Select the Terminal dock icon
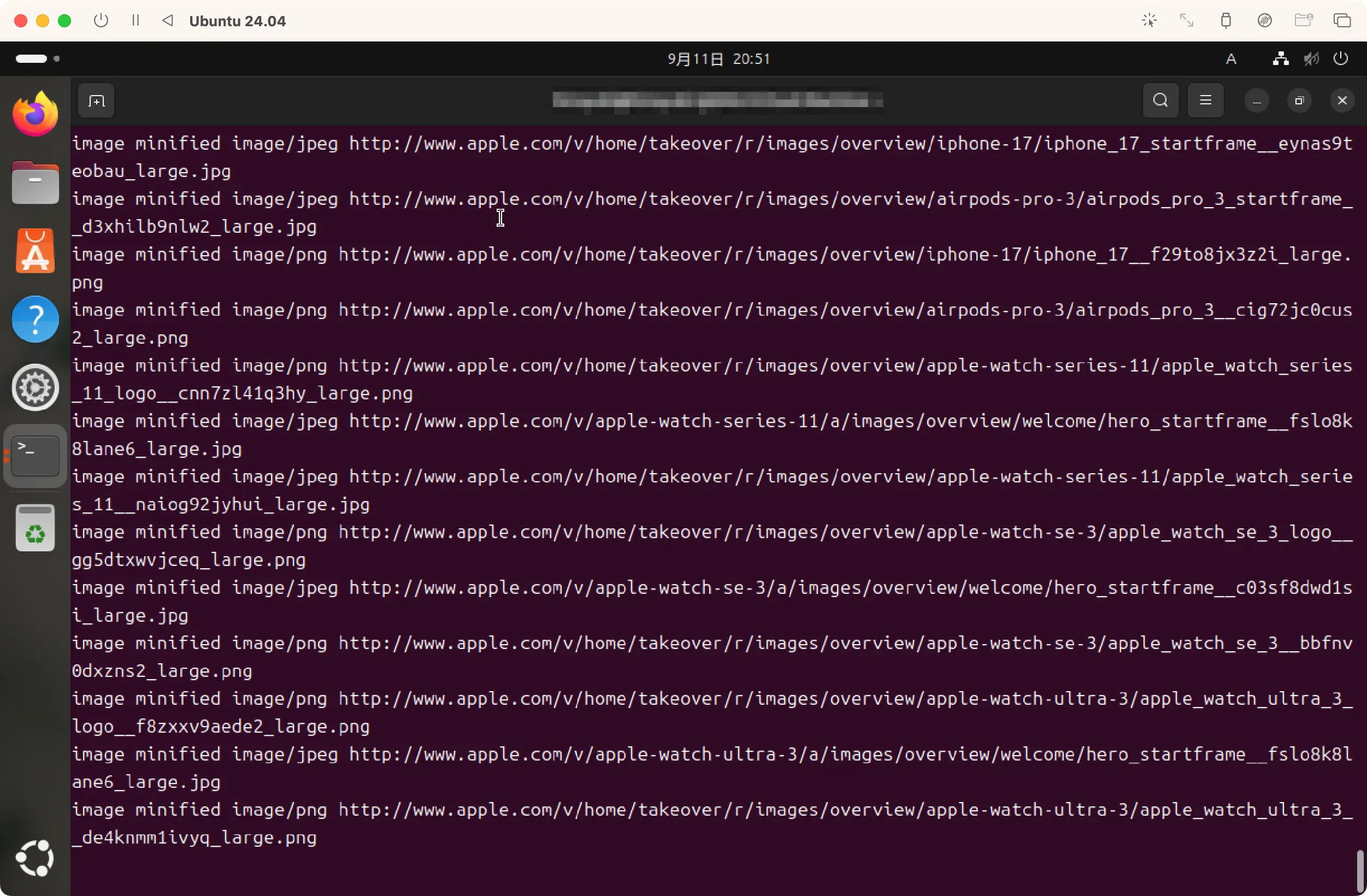1367x896 pixels. (x=35, y=456)
